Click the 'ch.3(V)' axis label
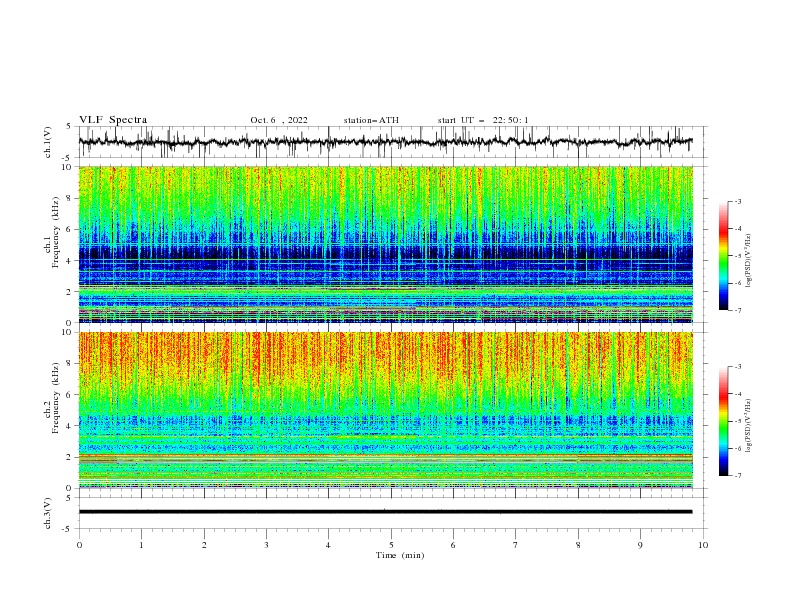 click(48, 513)
